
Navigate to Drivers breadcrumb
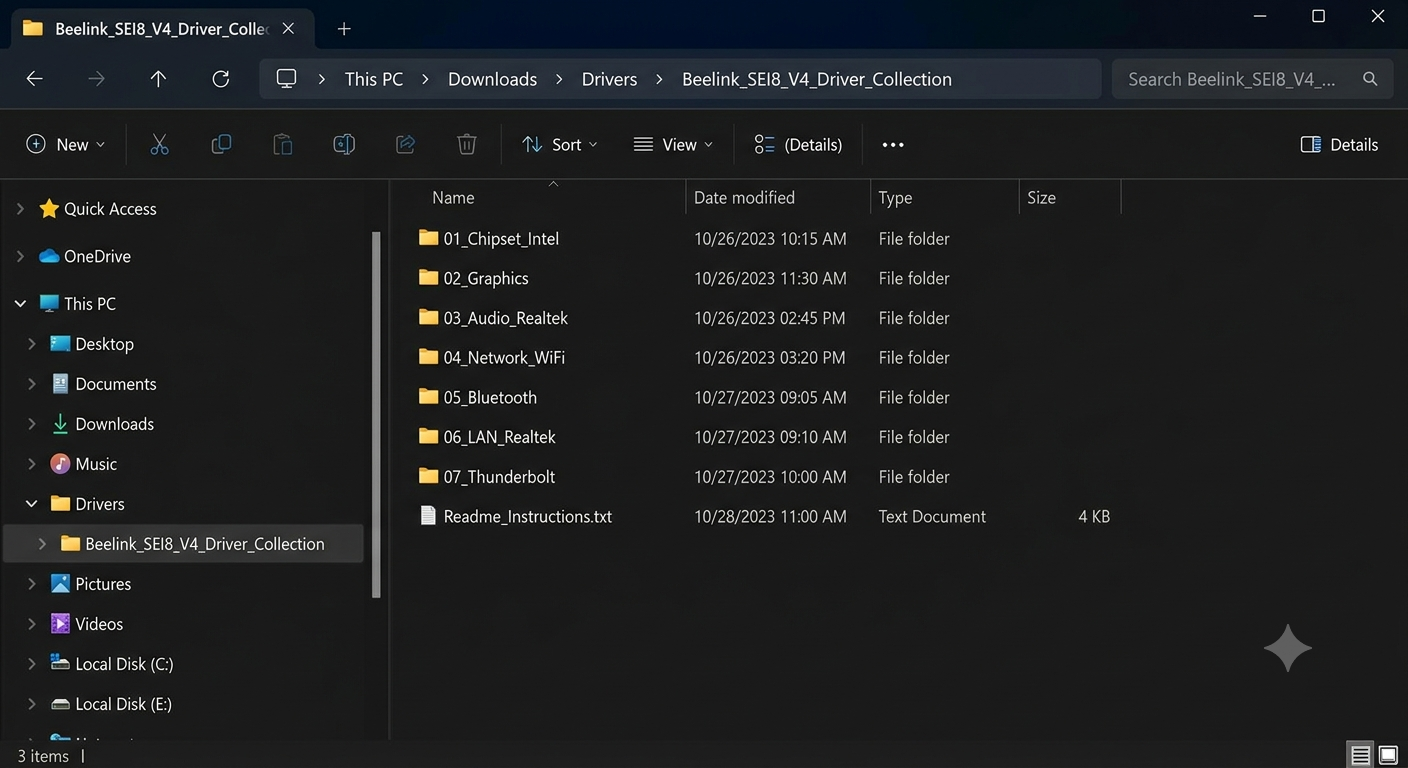coord(609,79)
